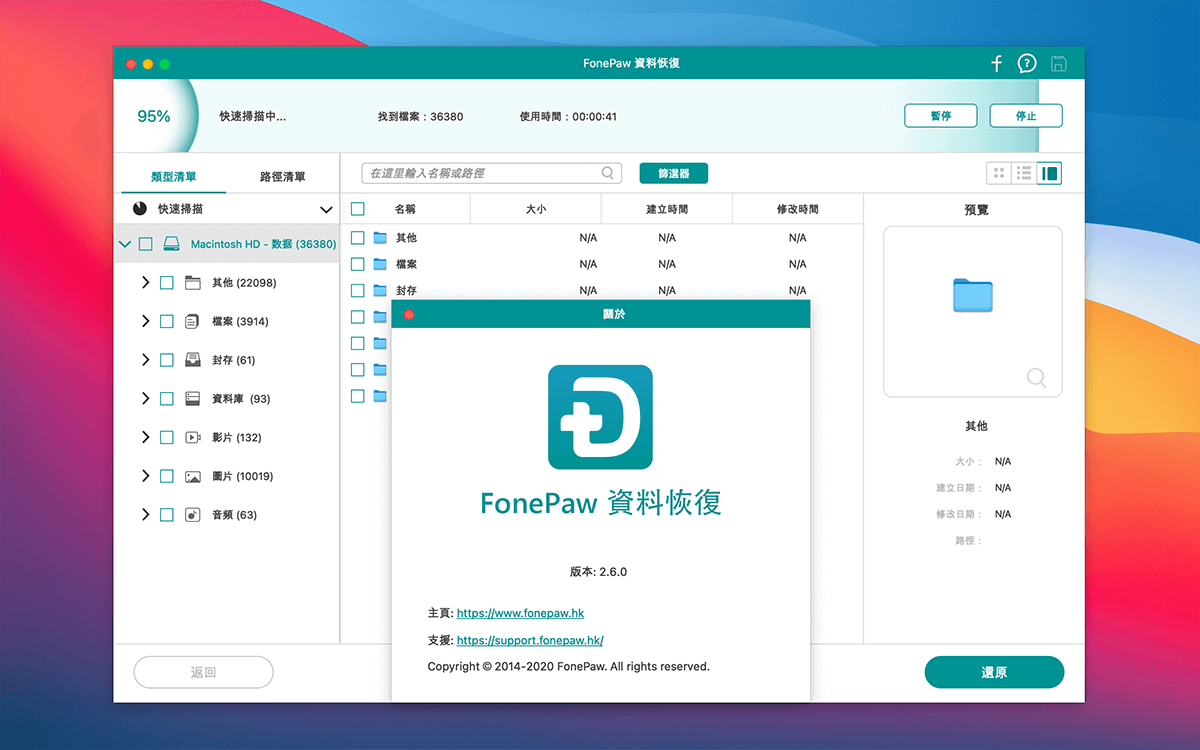Screen dimensions: 1200x750
Task: Click the 檔案 document icon in sidebar
Action: coord(193,322)
